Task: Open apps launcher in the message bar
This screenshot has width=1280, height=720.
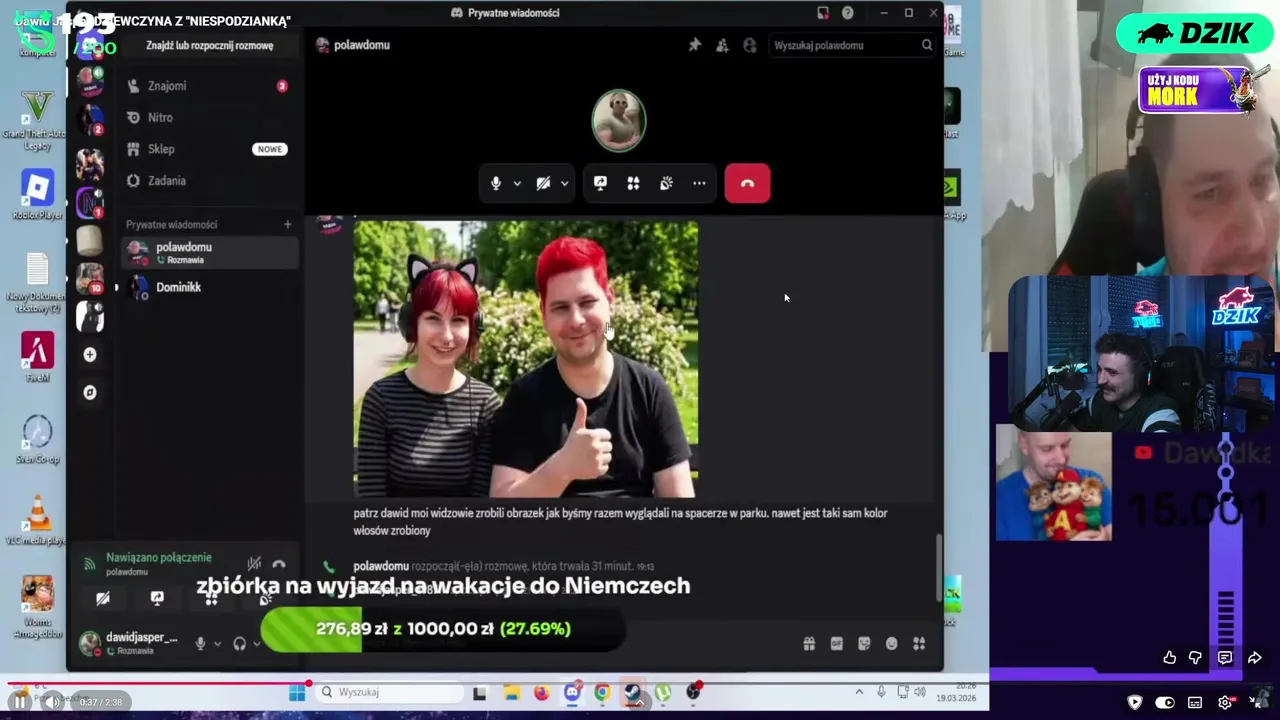Action: 919,644
